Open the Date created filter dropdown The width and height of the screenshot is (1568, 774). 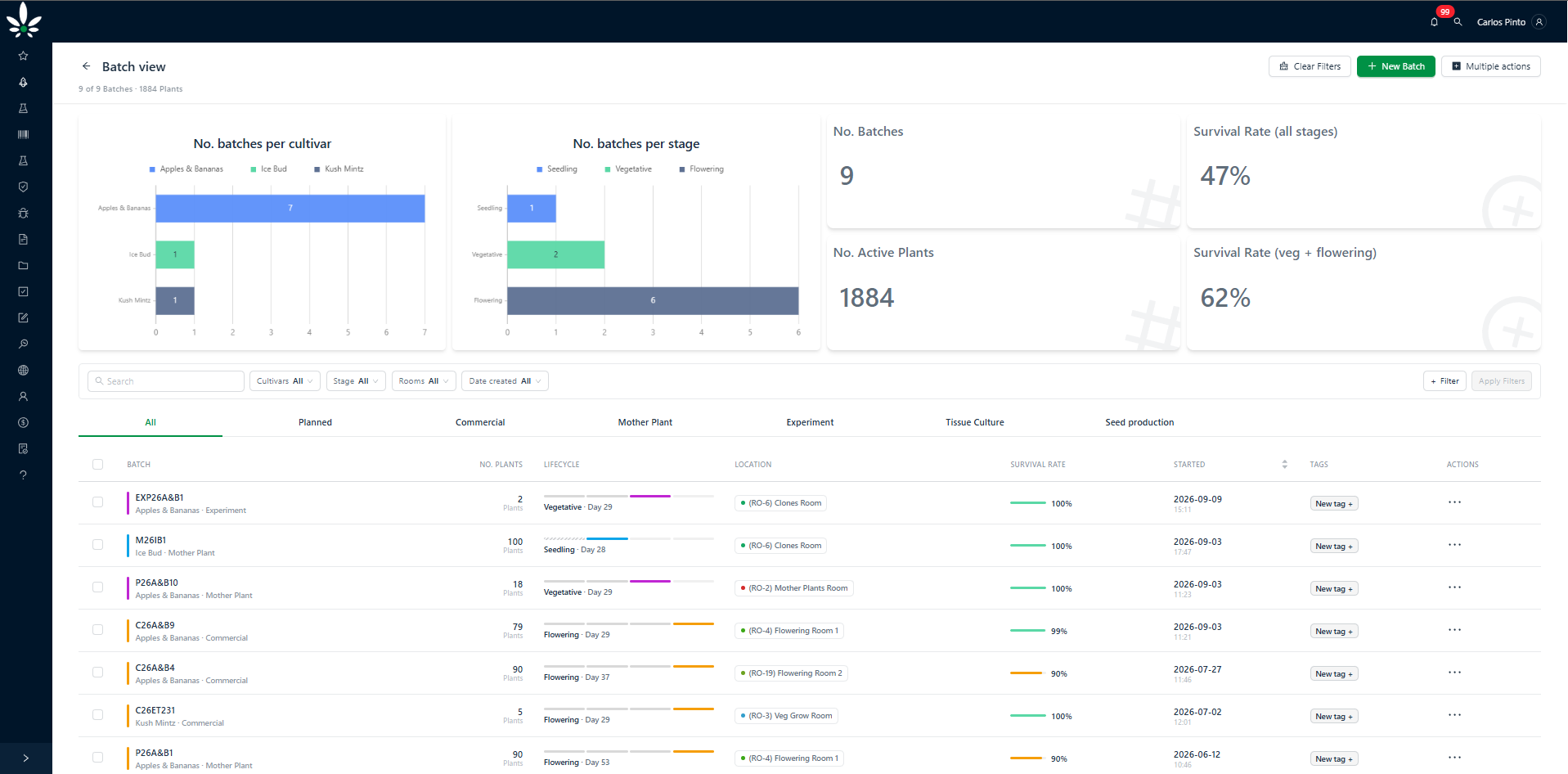tap(505, 381)
